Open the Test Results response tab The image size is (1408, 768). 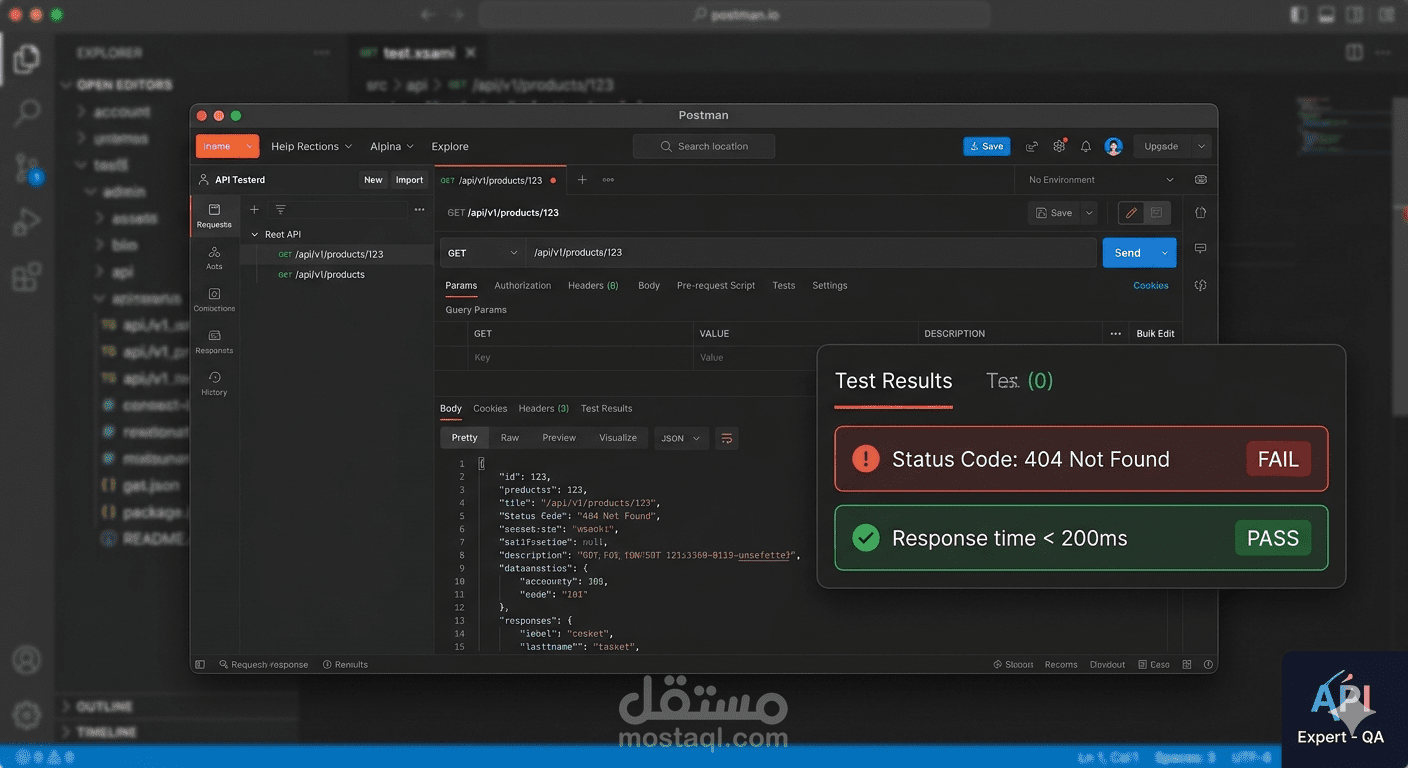pos(606,408)
